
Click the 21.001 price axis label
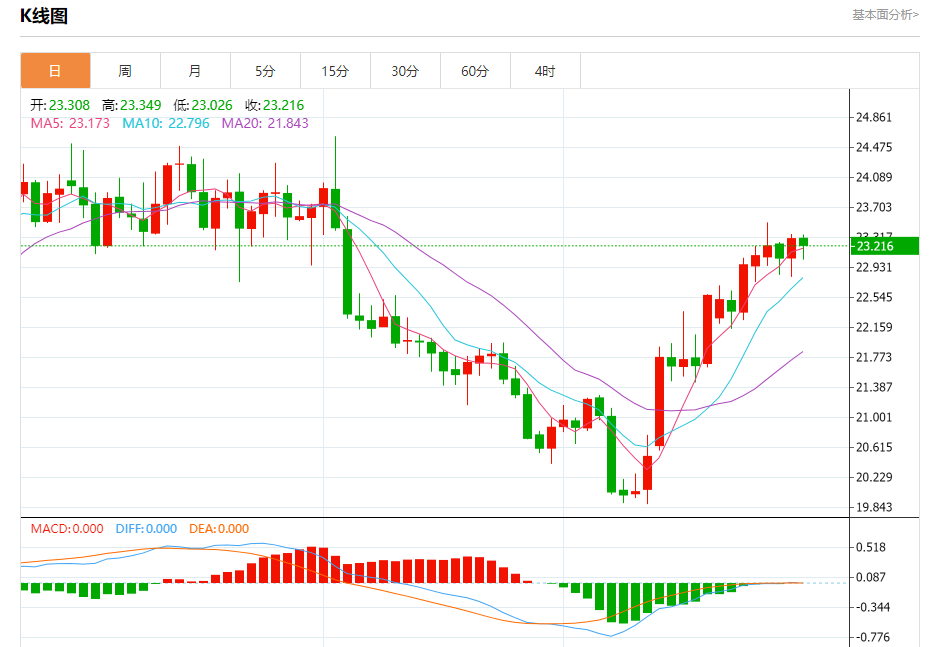coord(874,417)
